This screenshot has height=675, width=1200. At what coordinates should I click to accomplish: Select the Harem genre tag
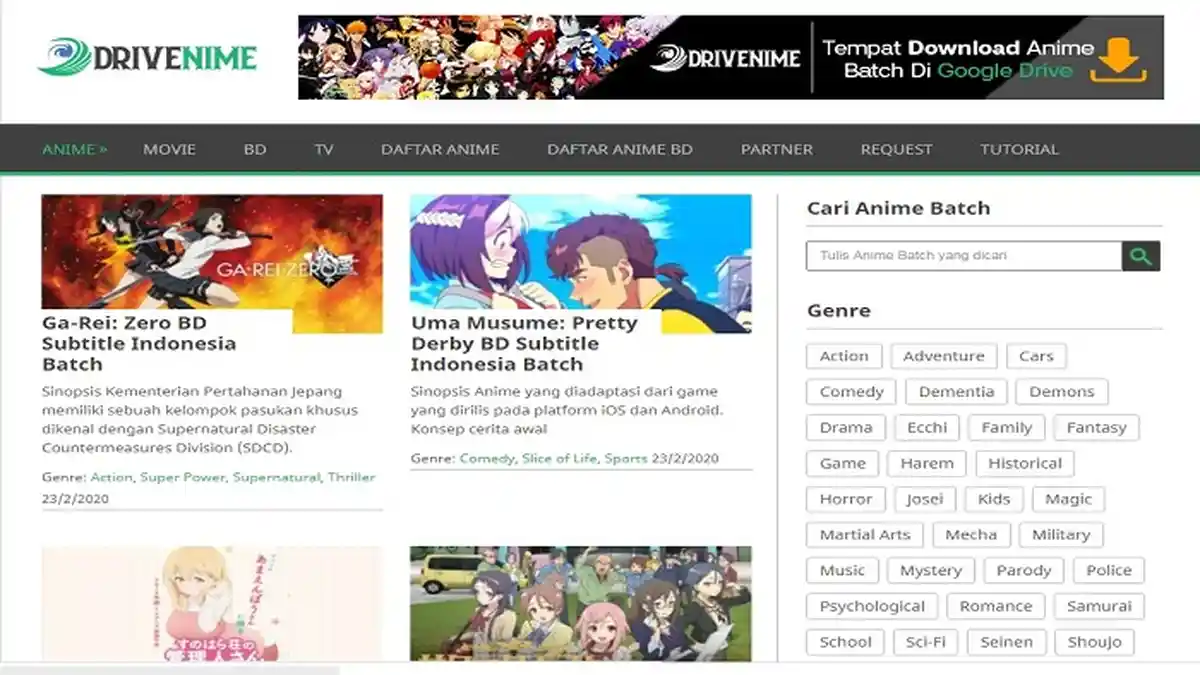(927, 464)
